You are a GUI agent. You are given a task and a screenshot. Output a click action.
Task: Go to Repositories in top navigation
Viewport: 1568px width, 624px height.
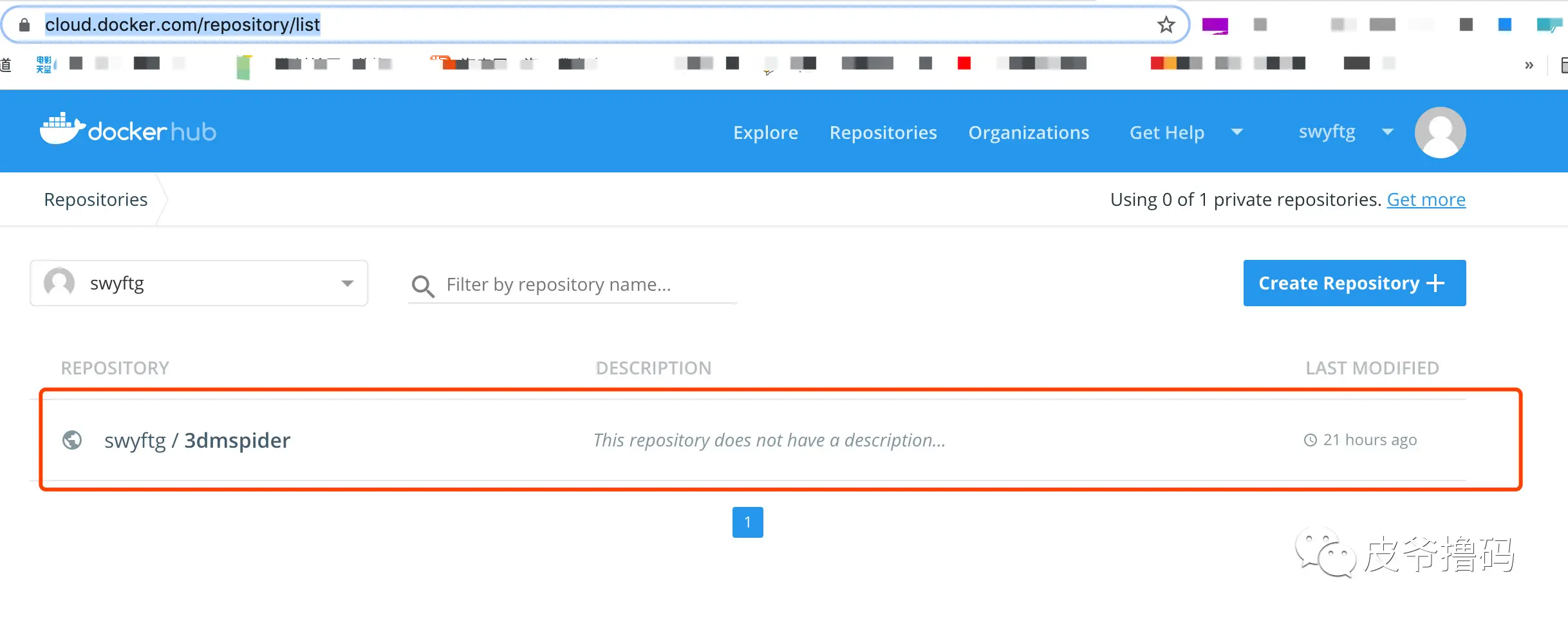point(883,133)
